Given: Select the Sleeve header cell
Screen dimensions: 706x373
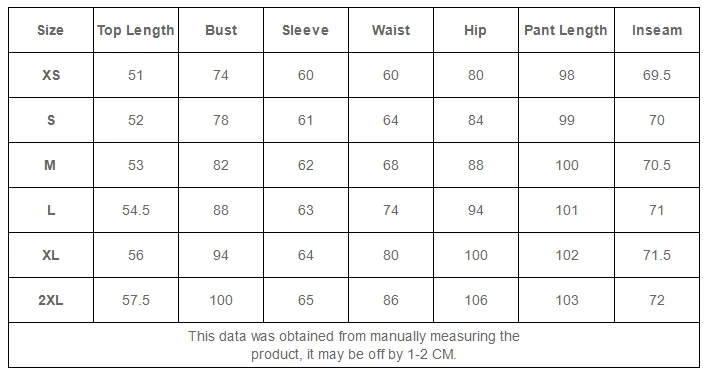Looking at the screenshot, I should tap(306, 30).
